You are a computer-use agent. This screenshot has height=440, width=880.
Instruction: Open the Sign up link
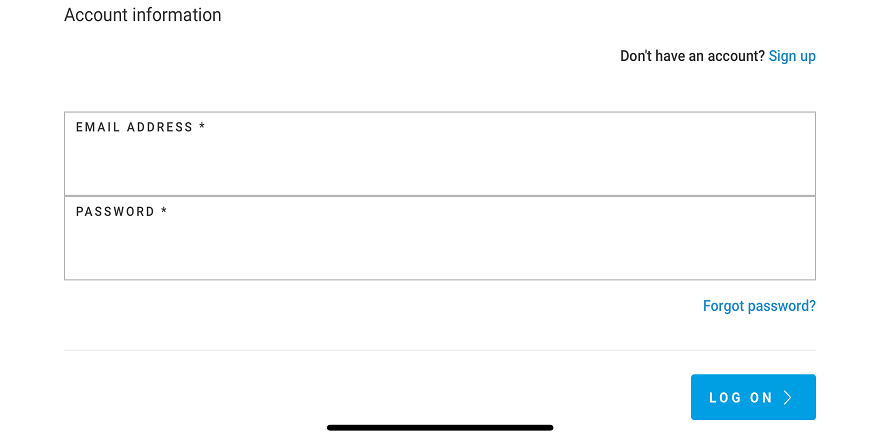point(792,56)
